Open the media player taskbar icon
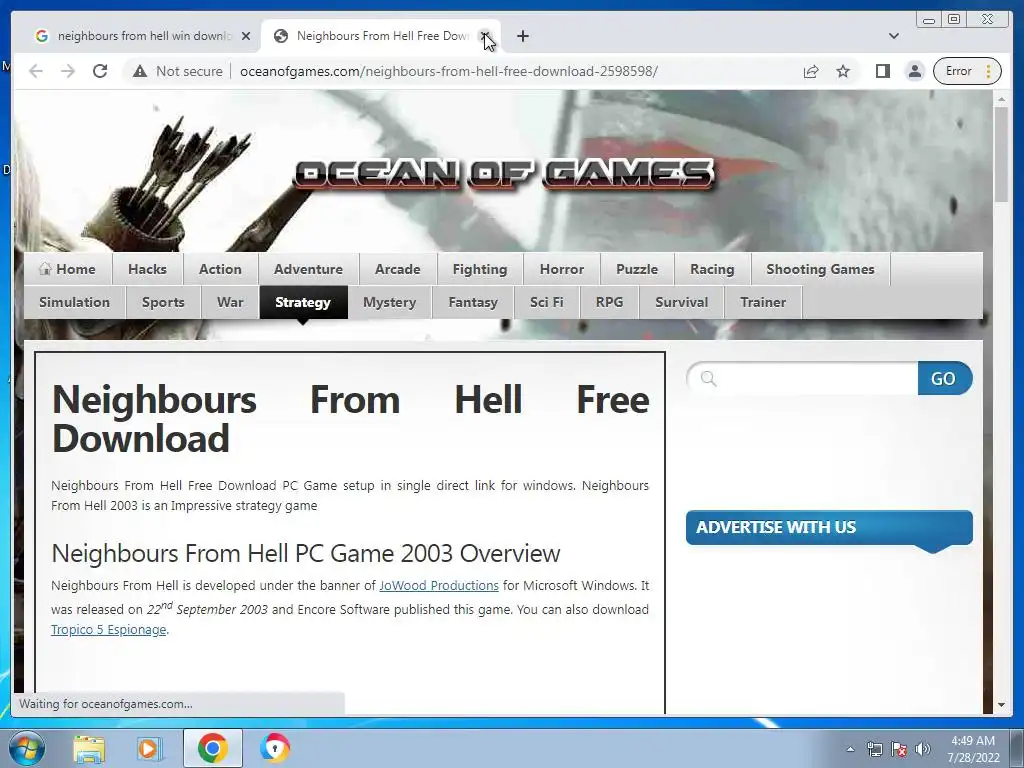 pyautogui.click(x=150, y=748)
